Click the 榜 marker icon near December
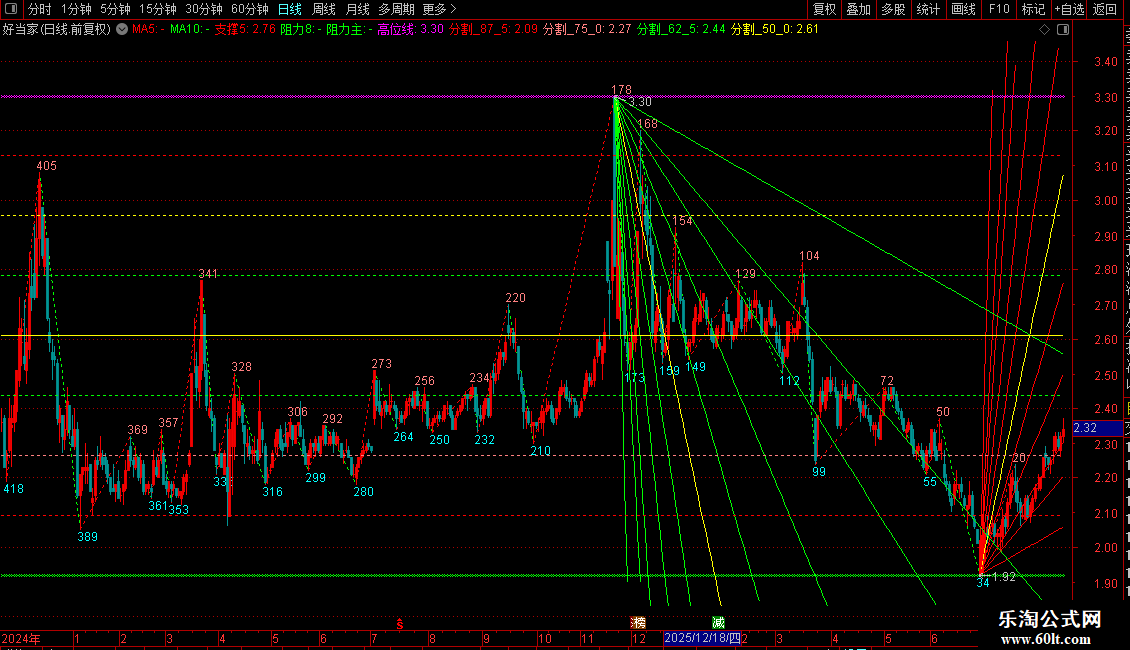 [x=638, y=623]
